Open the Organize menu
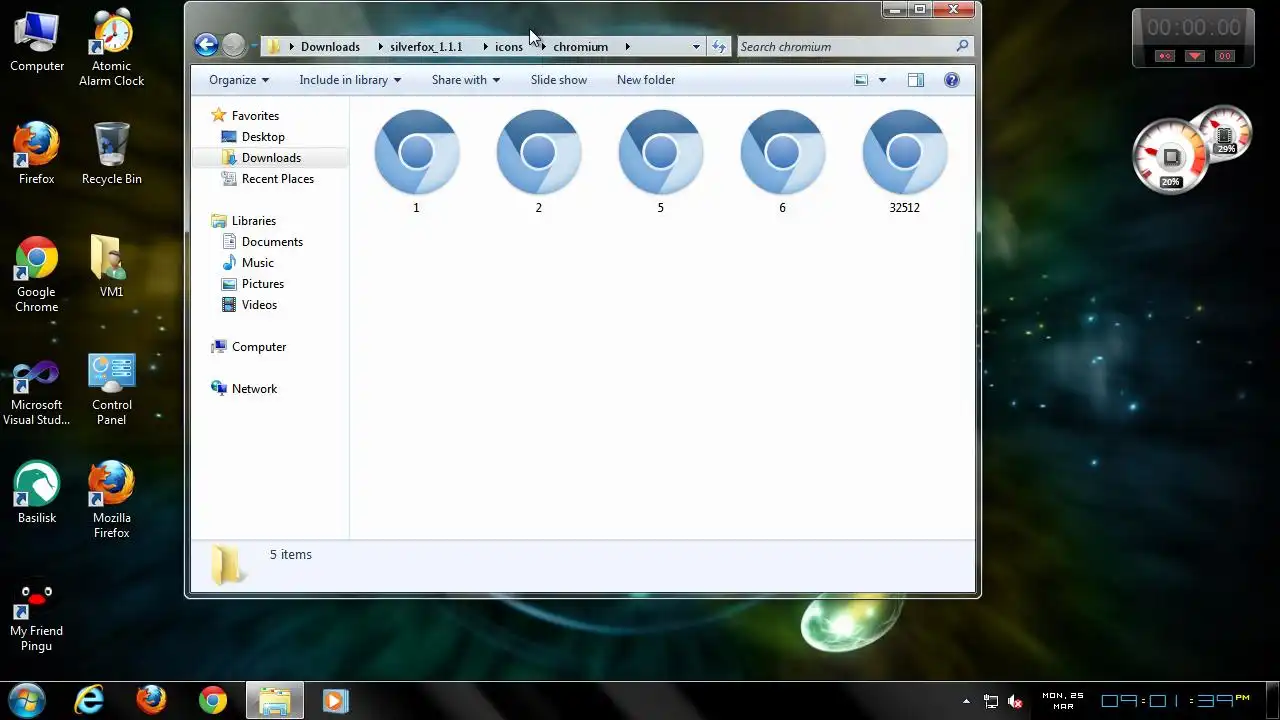Viewport: 1280px width, 720px height. pos(239,80)
